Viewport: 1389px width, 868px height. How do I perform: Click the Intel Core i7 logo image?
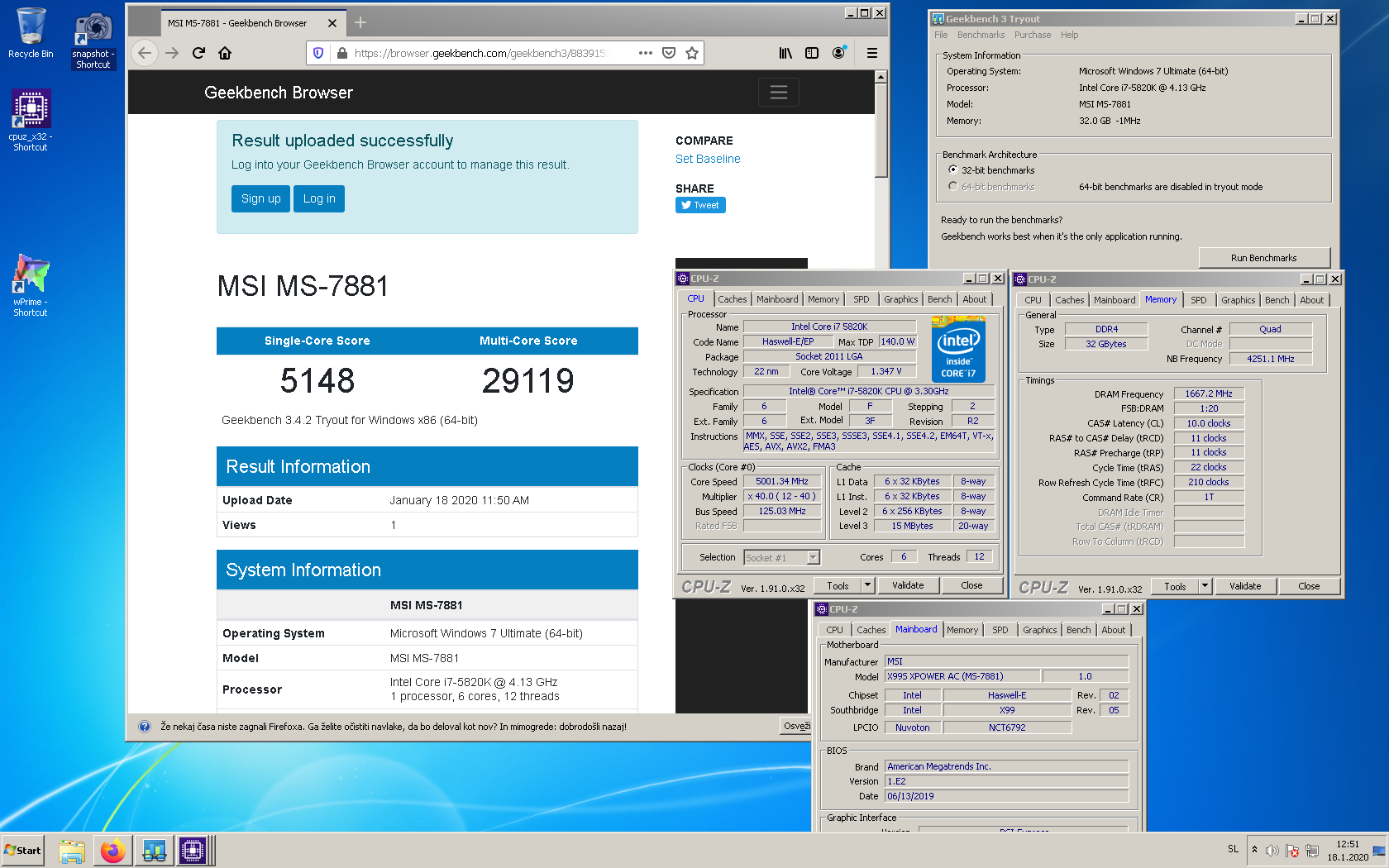point(958,347)
